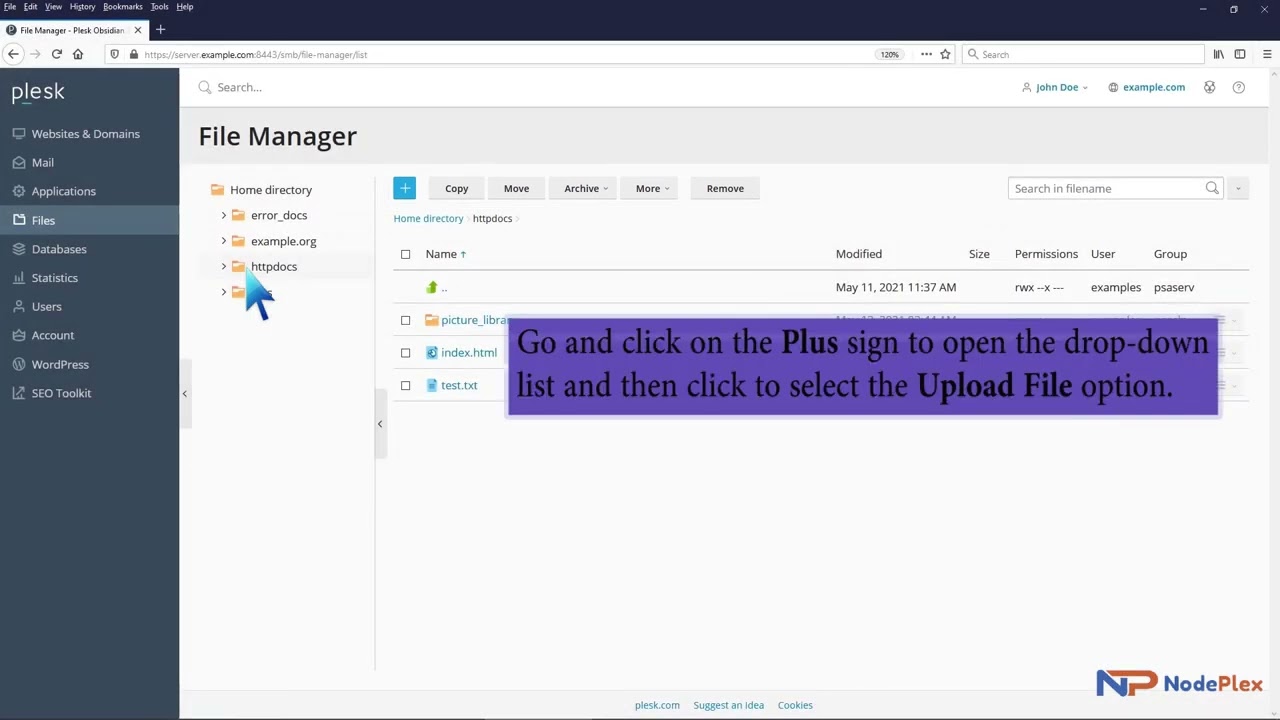Screen dimensions: 1280x720
Task: Click the help question mark icon
Action: (1238, 87)
